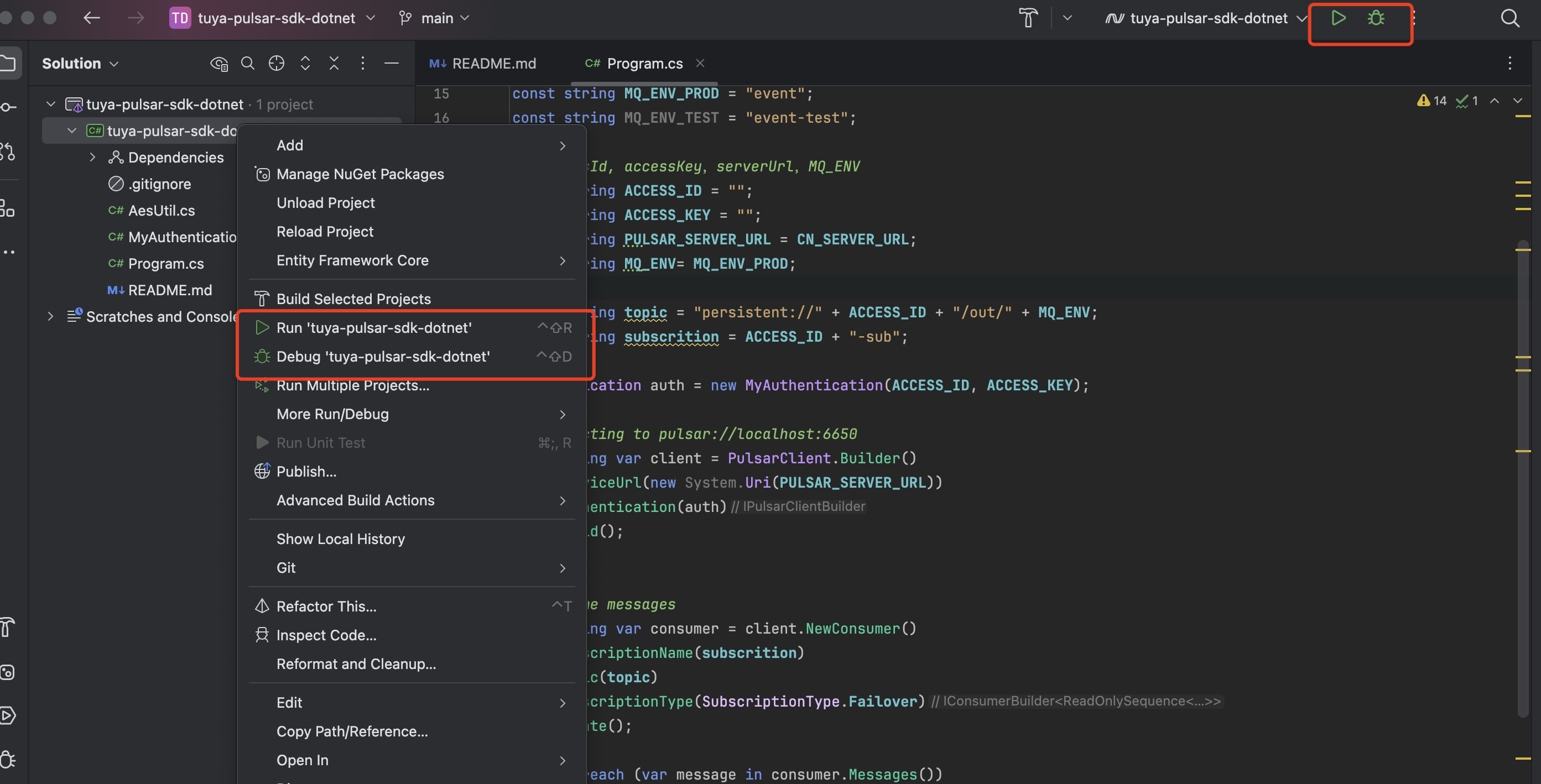This screenshot has width=1541, height=784.
Task: Expand the Scratches and Consoles tree item
Action: 50,317
